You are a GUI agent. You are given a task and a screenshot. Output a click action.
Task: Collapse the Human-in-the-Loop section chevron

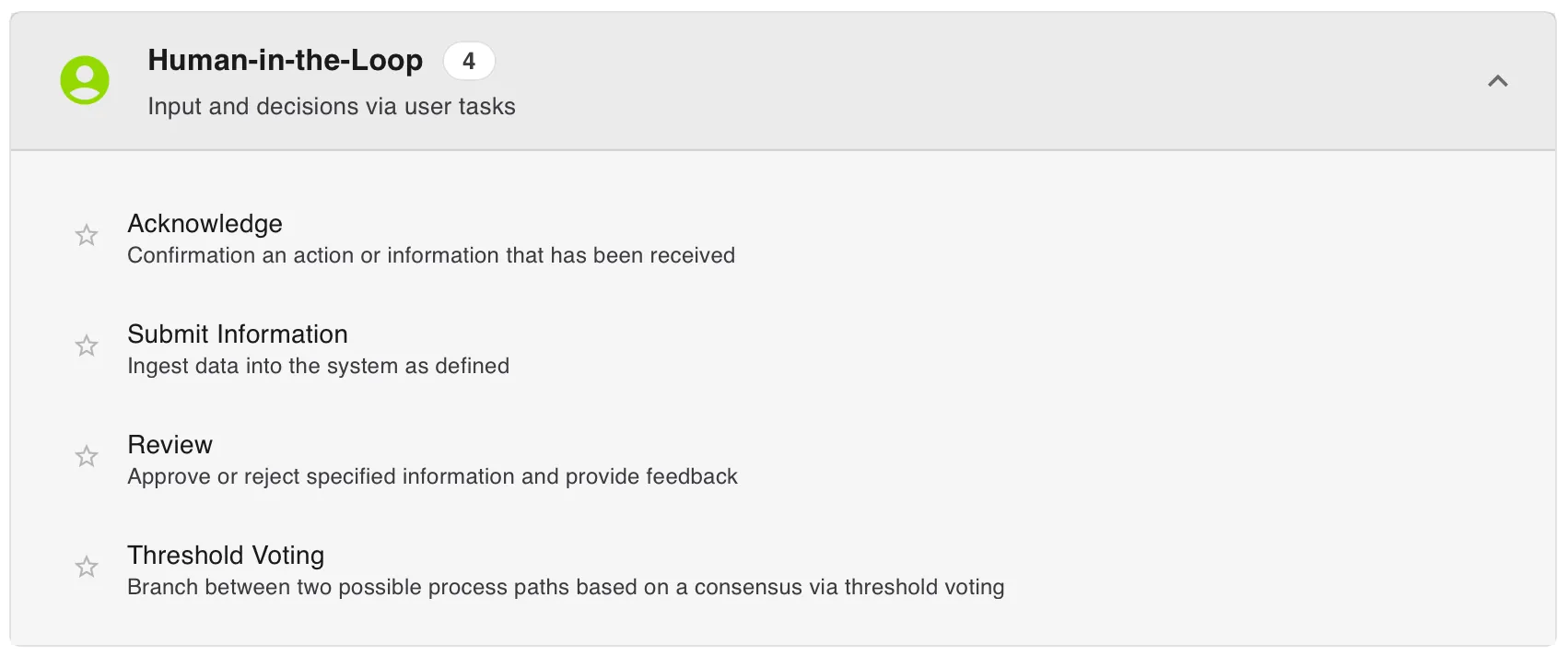click(1498, 81)
